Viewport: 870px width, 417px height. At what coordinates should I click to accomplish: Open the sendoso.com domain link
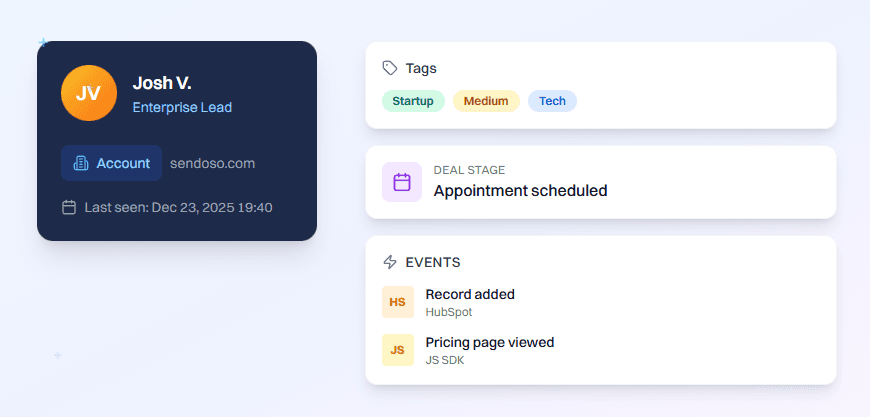pyautogui.click(x=213, y=163)
